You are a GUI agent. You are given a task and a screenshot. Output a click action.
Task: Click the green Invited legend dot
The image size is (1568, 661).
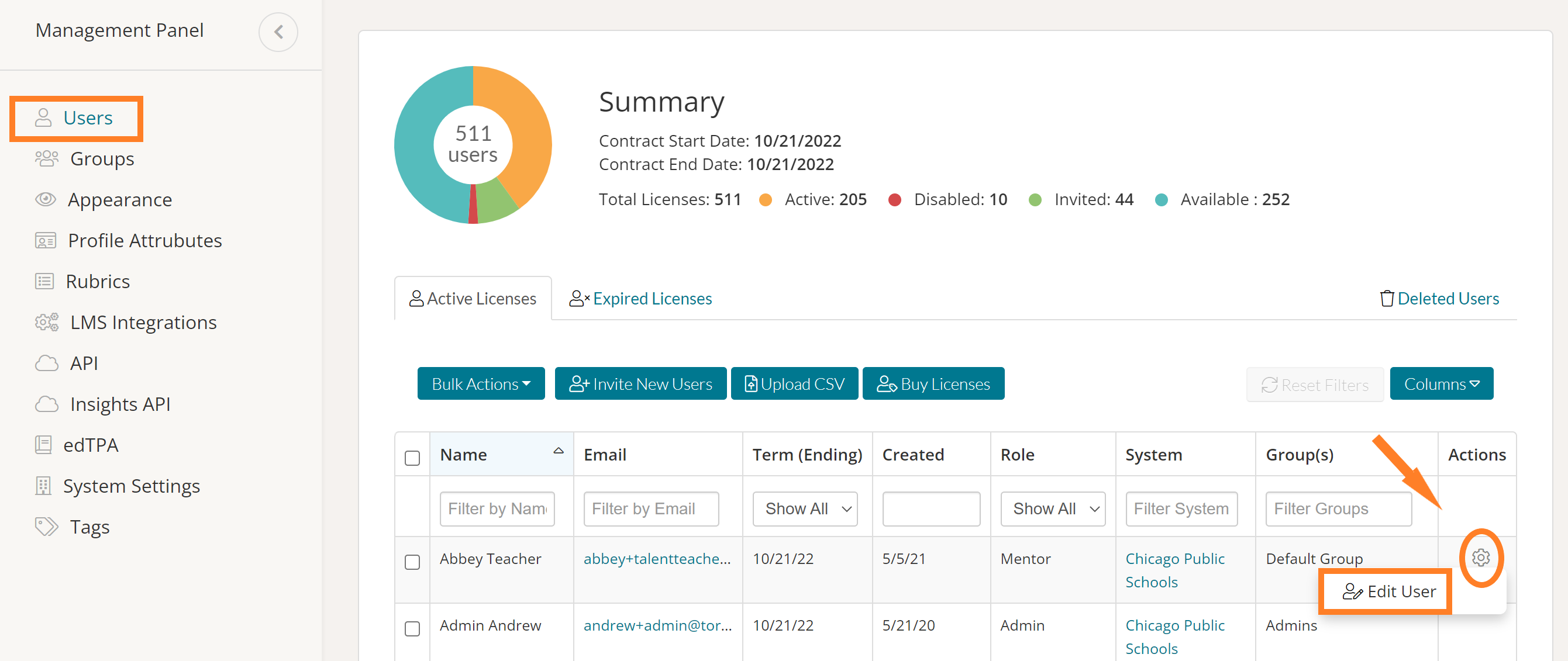click(x=1035, y=200)
